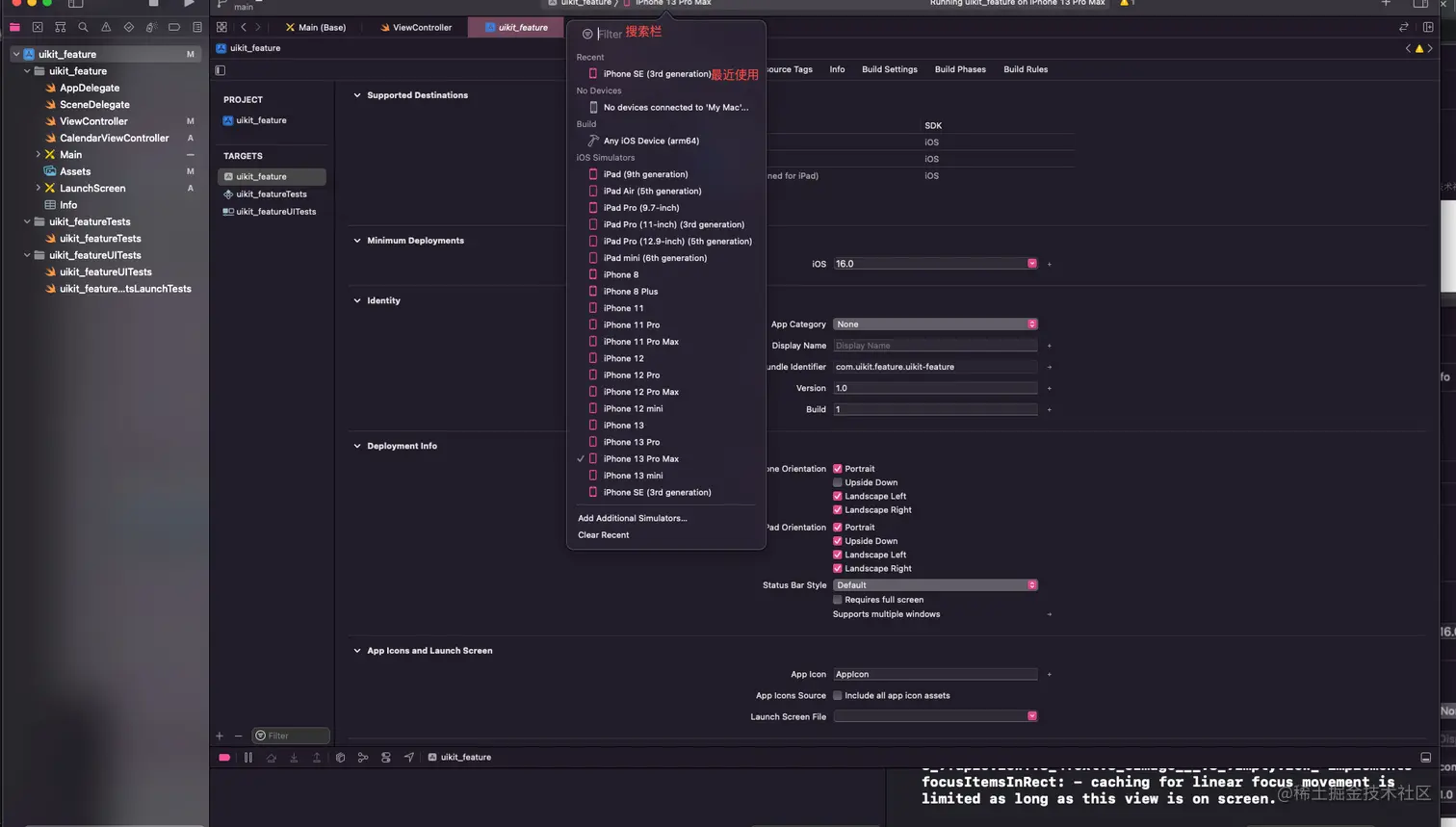This screenshot has width=1456, height=827.
Task: Open Debug View Hierarchy
Action: tap(340, 758)
